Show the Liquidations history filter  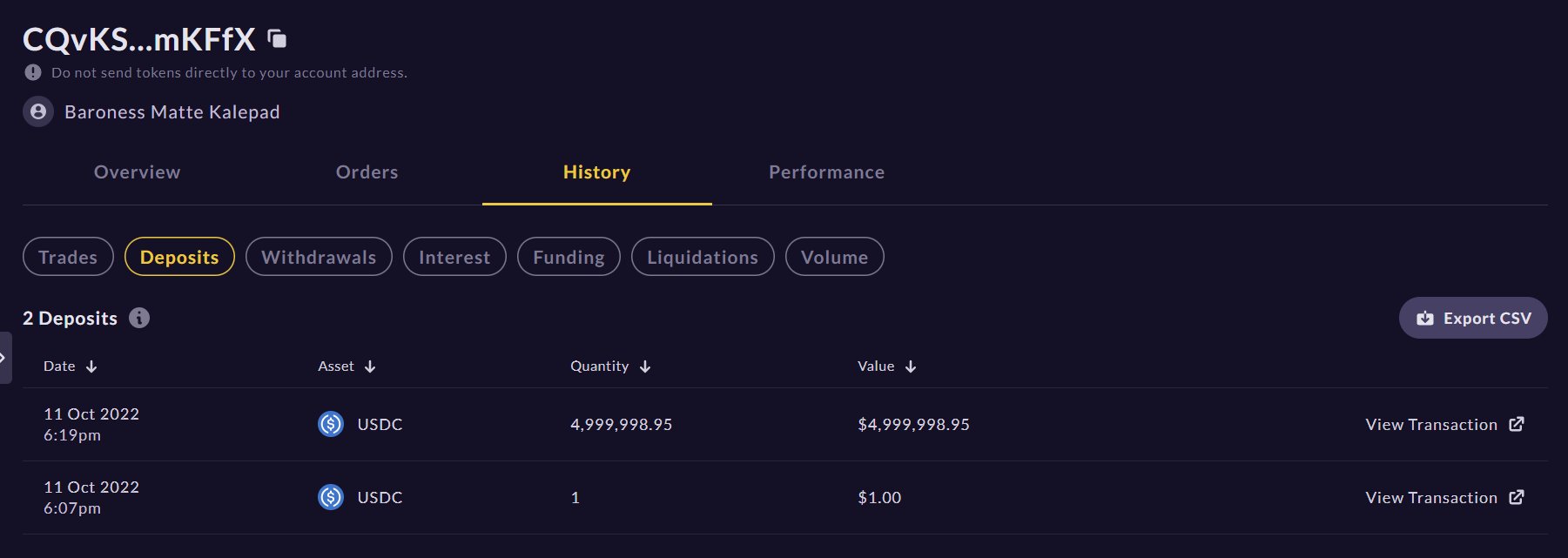coord(702,257)
